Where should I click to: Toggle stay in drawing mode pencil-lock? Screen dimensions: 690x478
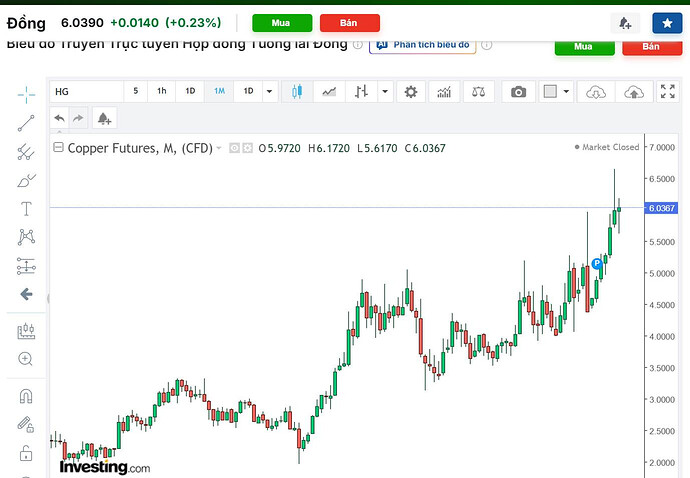pyautogui.click(x=26, y=425)
